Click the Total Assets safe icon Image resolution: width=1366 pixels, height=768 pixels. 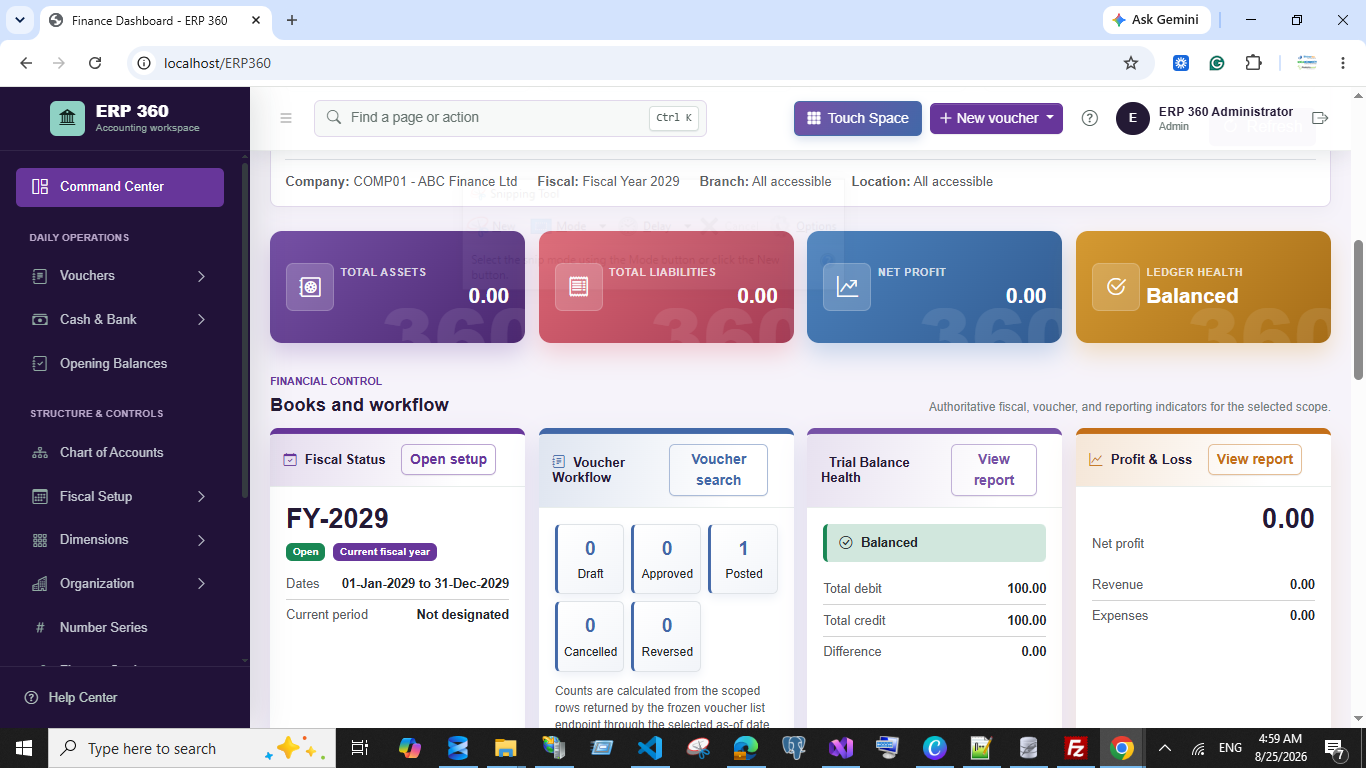310,287
